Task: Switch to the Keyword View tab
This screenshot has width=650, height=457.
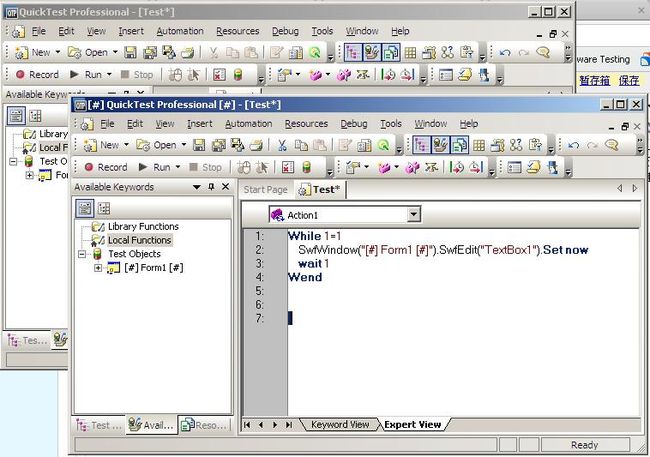Action: point(340,425)
